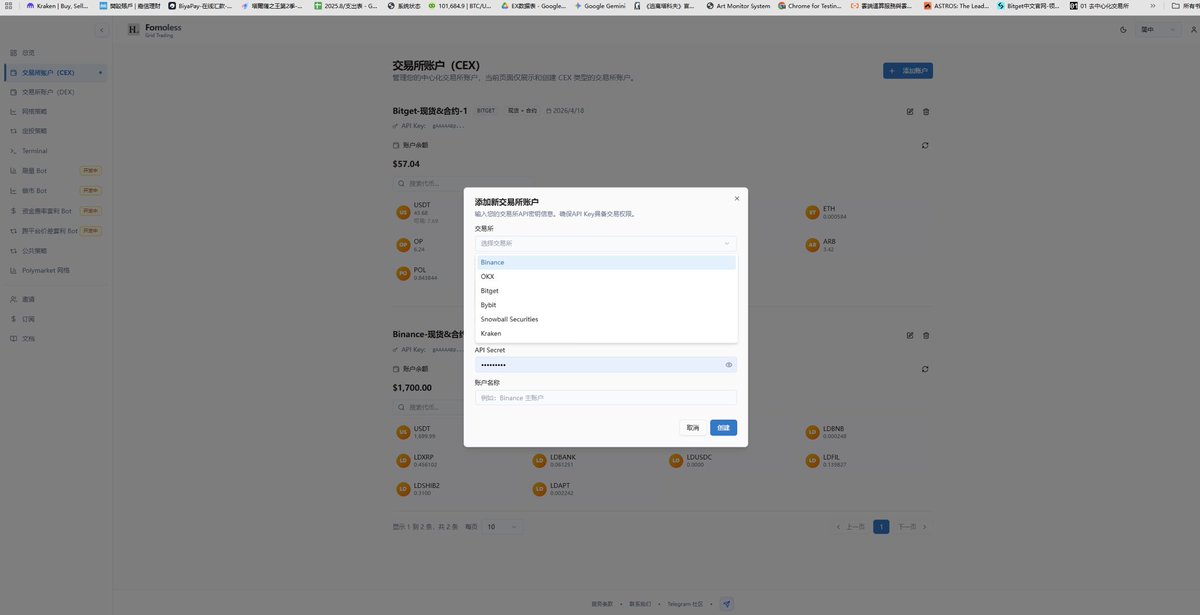Open 网格策略 grid strategy sidebar item
Screen dimensions: 1200x615
point(55,111)
